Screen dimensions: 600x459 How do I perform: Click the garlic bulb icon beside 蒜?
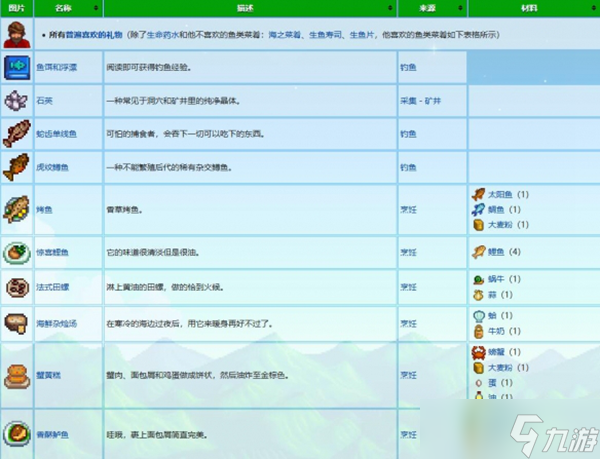tap(478, 295)
